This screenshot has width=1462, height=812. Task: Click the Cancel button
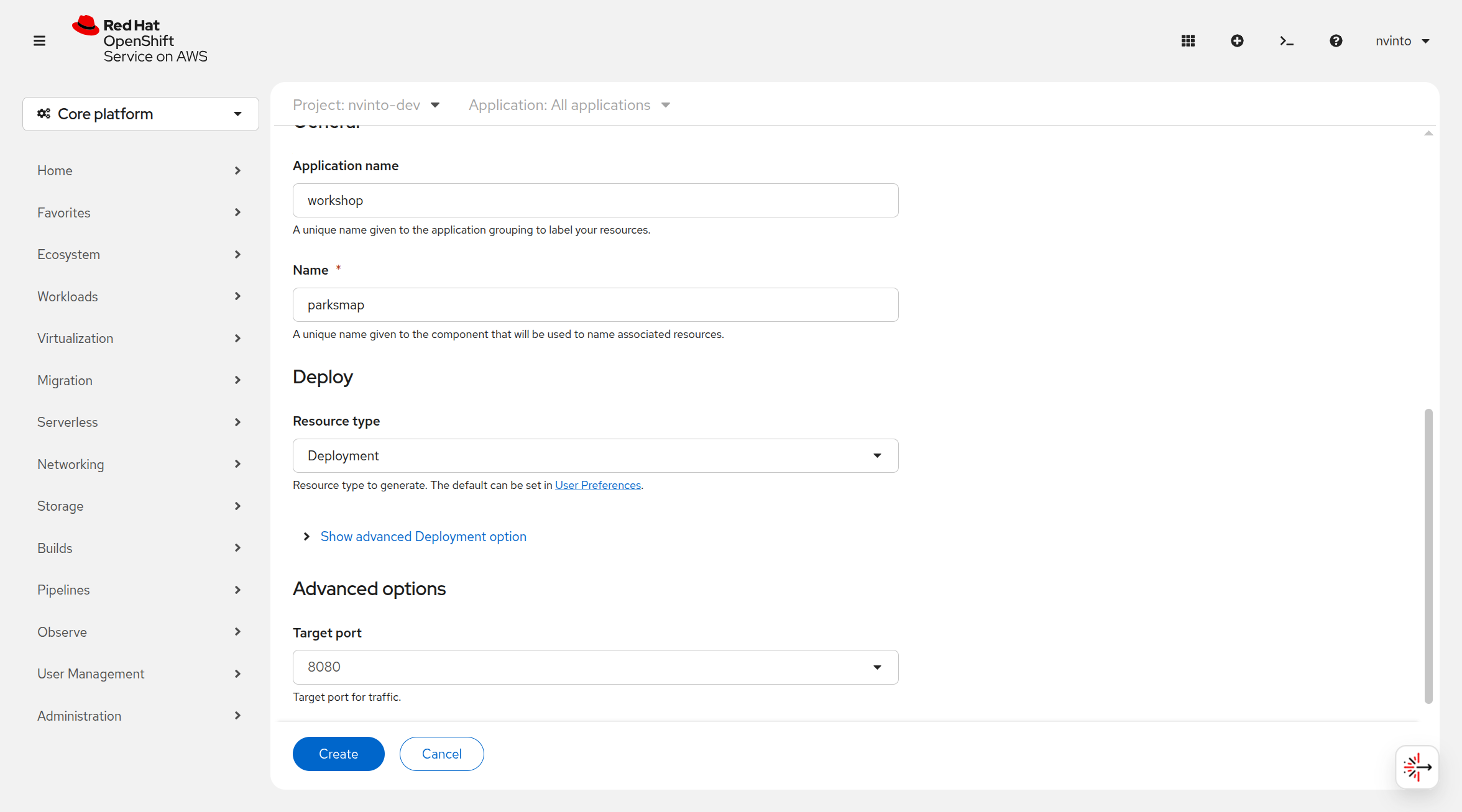pyautogui.click(x=441, y=754)
